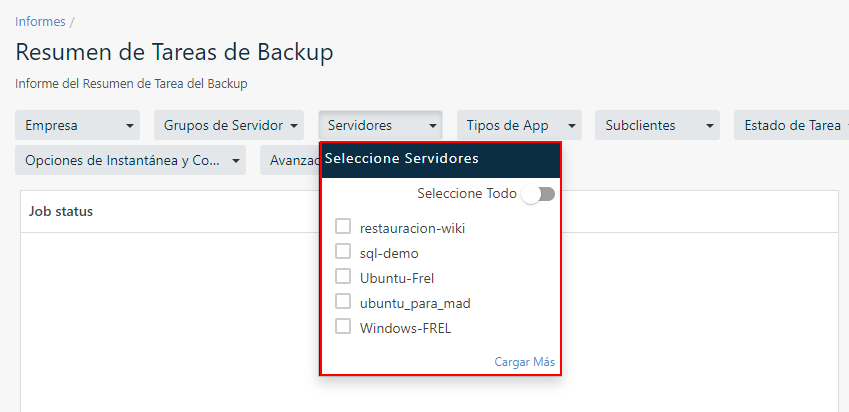Click the Servidores dropdown arrow icon
The width and height of the screenshot is (849, 412).
432,127
